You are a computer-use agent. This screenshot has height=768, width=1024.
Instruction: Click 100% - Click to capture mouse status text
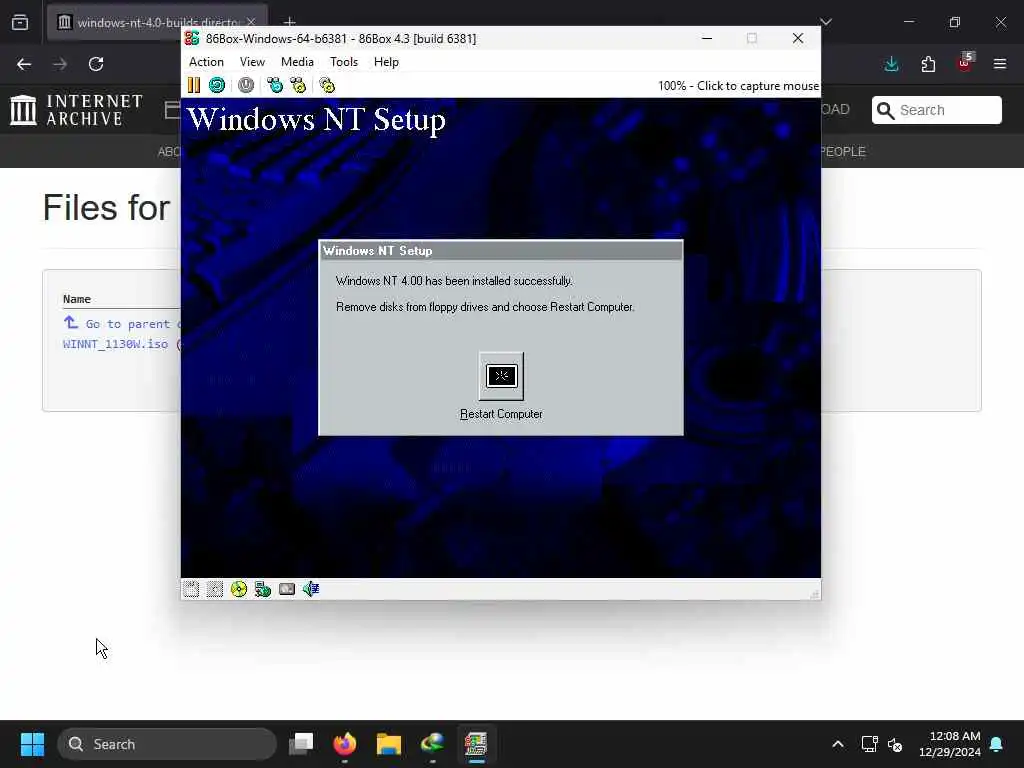coord(738,86)
